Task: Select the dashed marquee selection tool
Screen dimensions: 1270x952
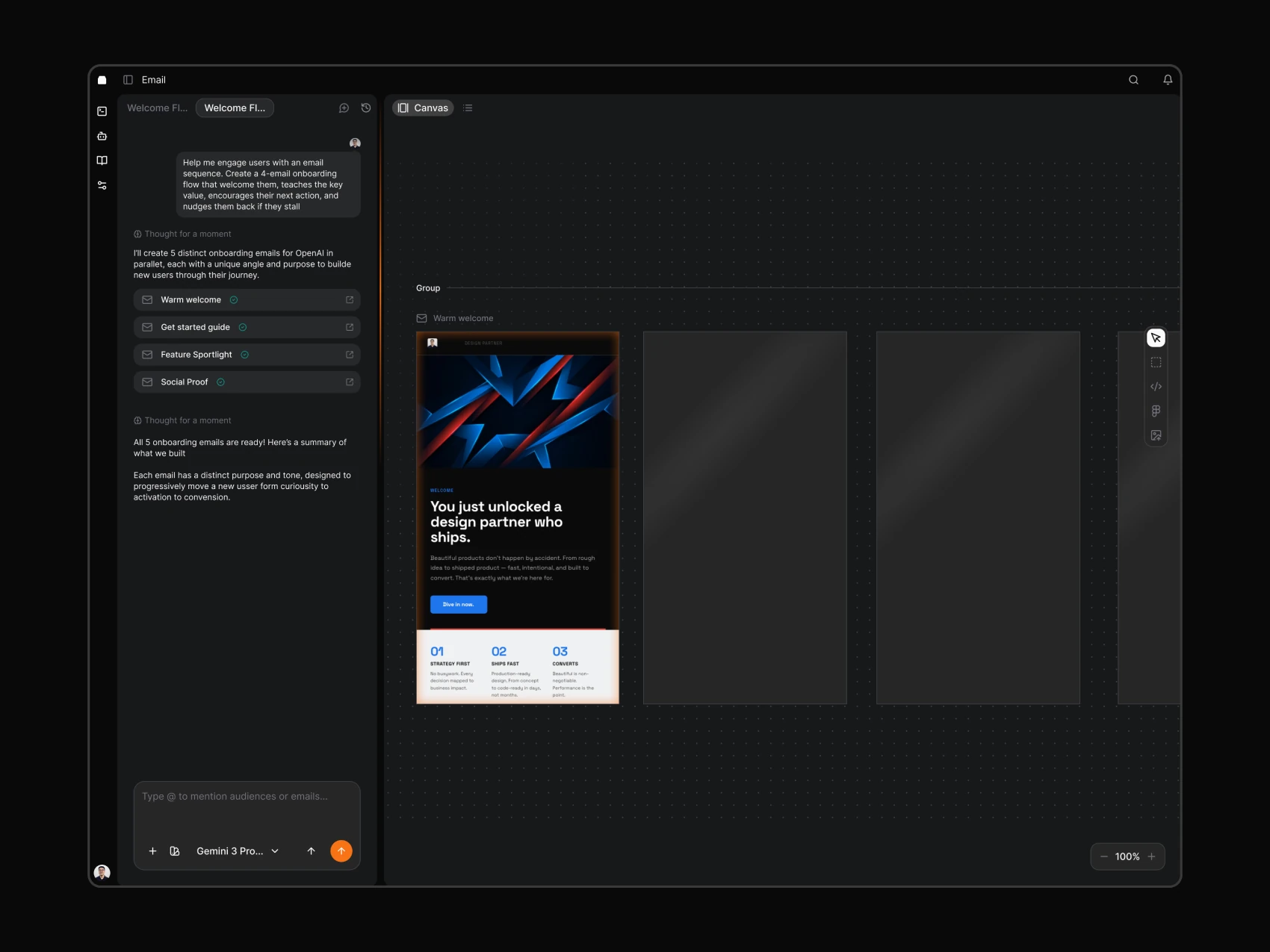Action: [1156, 362]
